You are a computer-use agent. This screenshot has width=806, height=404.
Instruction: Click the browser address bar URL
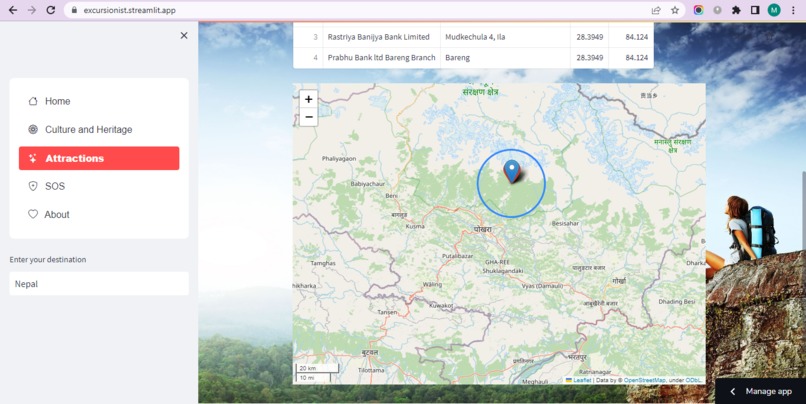130,10
